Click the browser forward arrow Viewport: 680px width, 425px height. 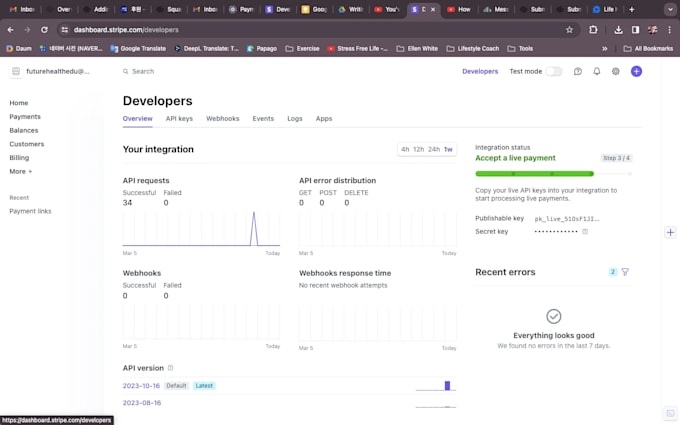pos(27,30)
